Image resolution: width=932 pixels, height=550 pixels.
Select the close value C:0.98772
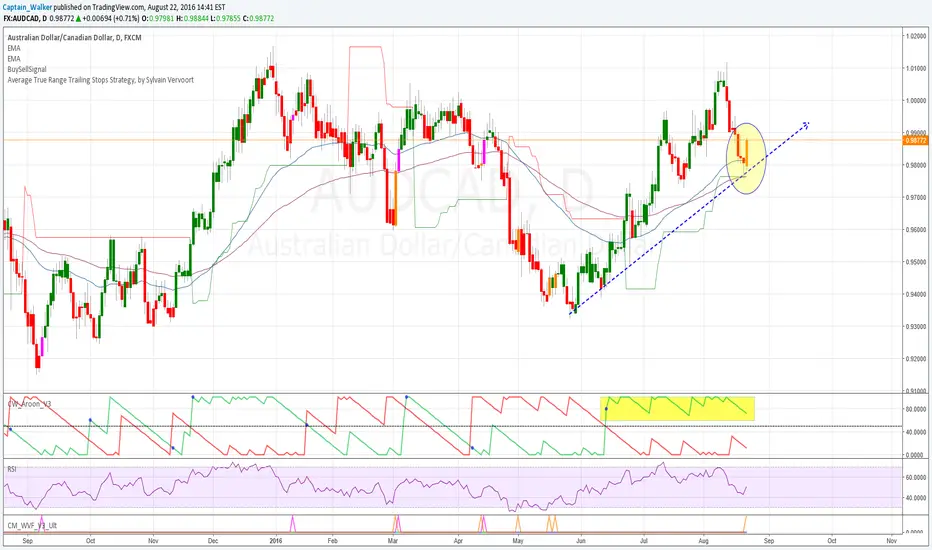tap(259, 18)
